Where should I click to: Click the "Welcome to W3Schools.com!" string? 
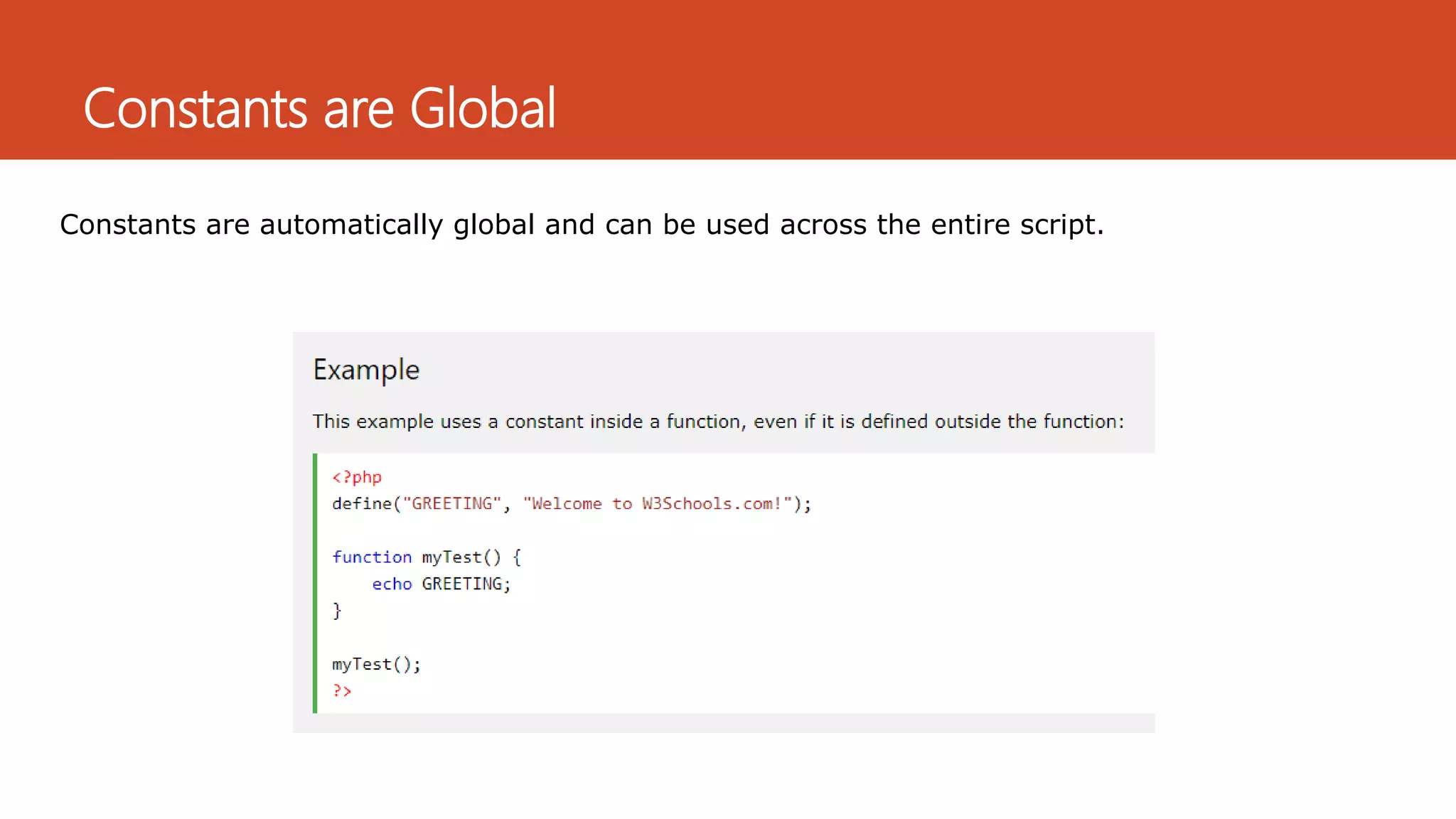(657, 504)
